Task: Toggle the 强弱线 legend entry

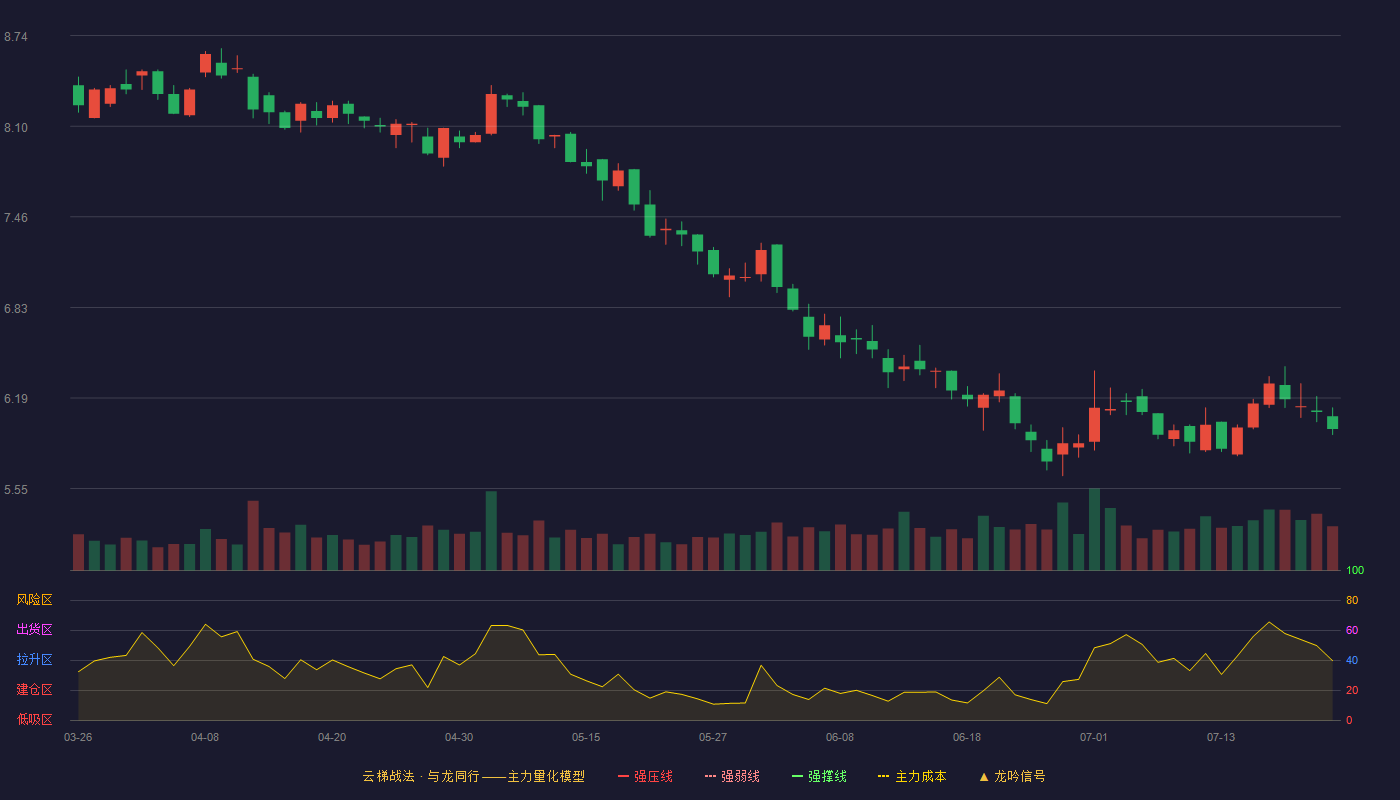Action: [x=732, y=776]
